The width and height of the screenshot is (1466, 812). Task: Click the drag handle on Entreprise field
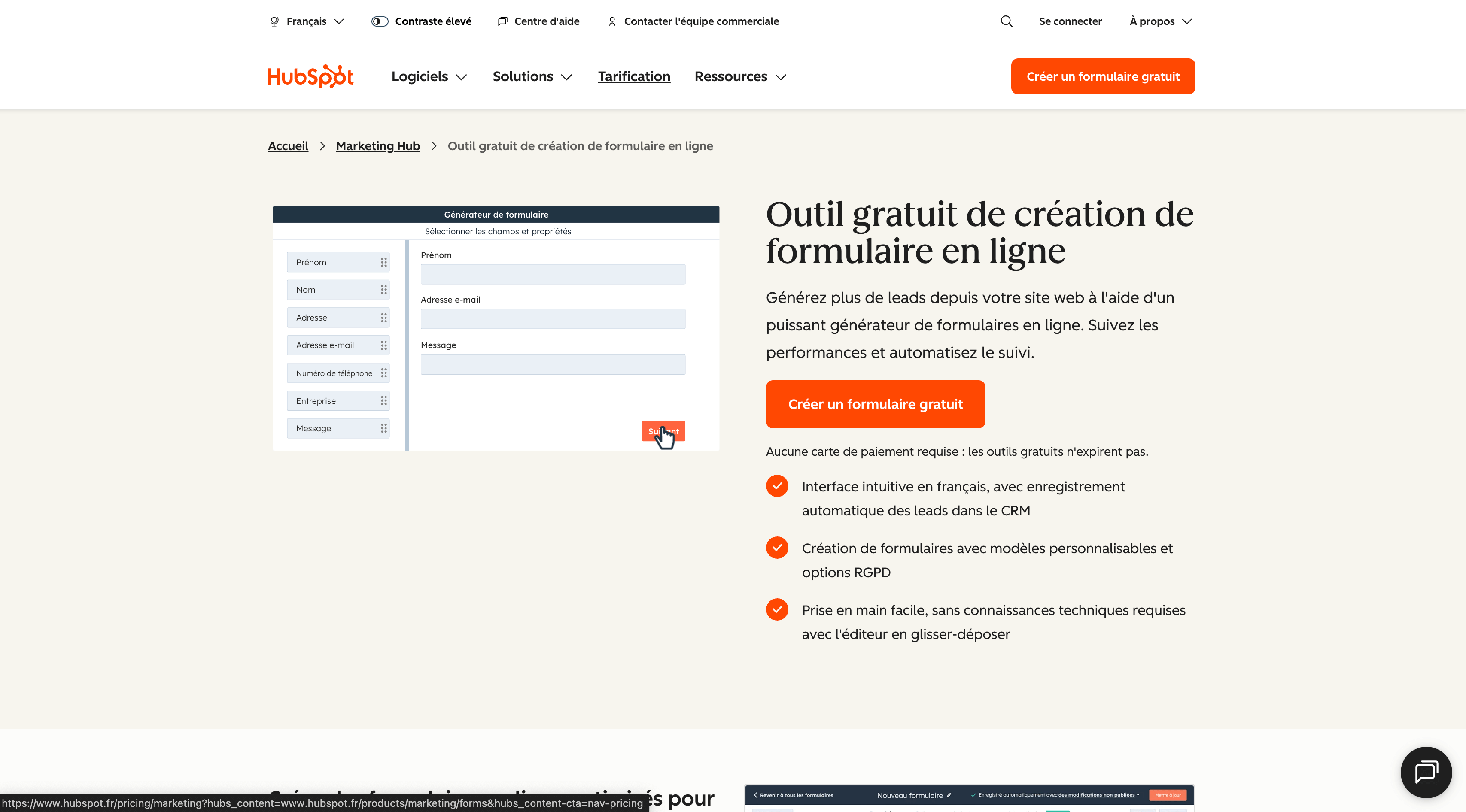pos(383,401)
